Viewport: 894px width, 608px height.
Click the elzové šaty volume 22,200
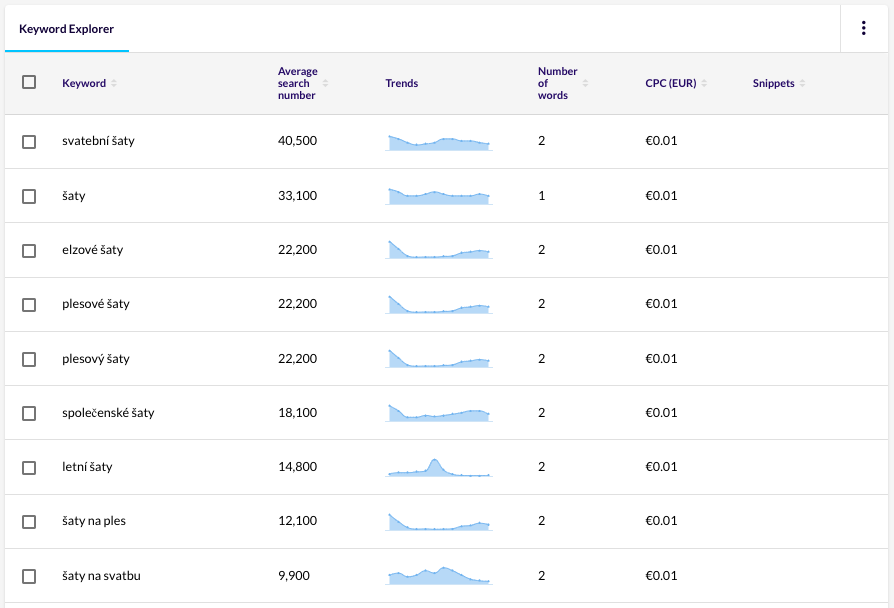pos(298,250)
